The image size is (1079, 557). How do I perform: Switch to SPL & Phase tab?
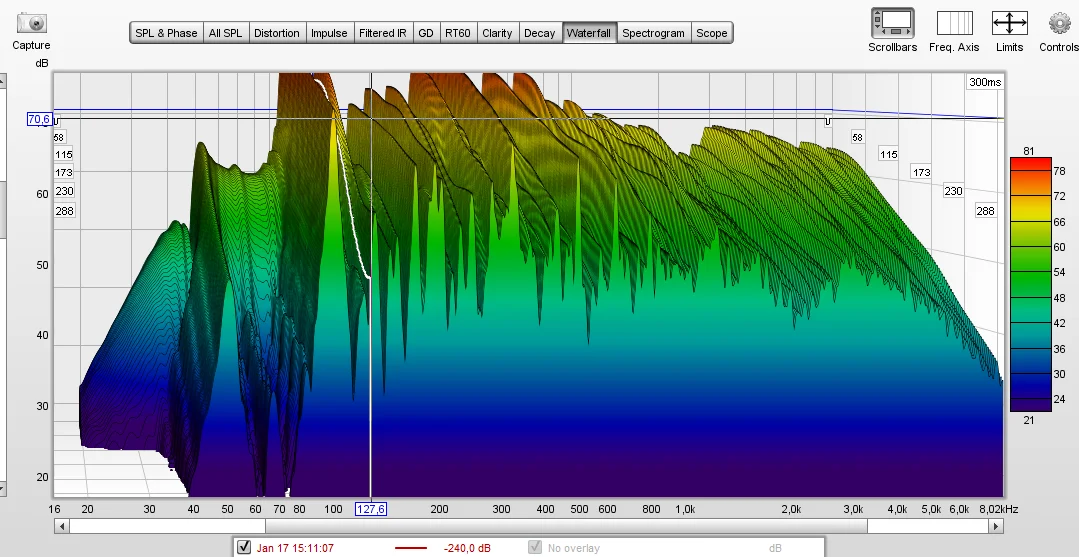pos(167,33)
